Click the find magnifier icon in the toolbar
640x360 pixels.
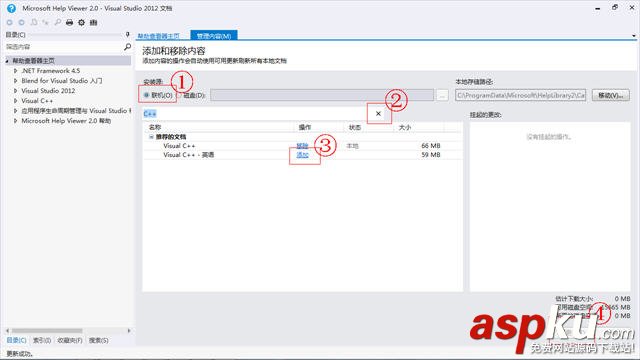[58, 22]
